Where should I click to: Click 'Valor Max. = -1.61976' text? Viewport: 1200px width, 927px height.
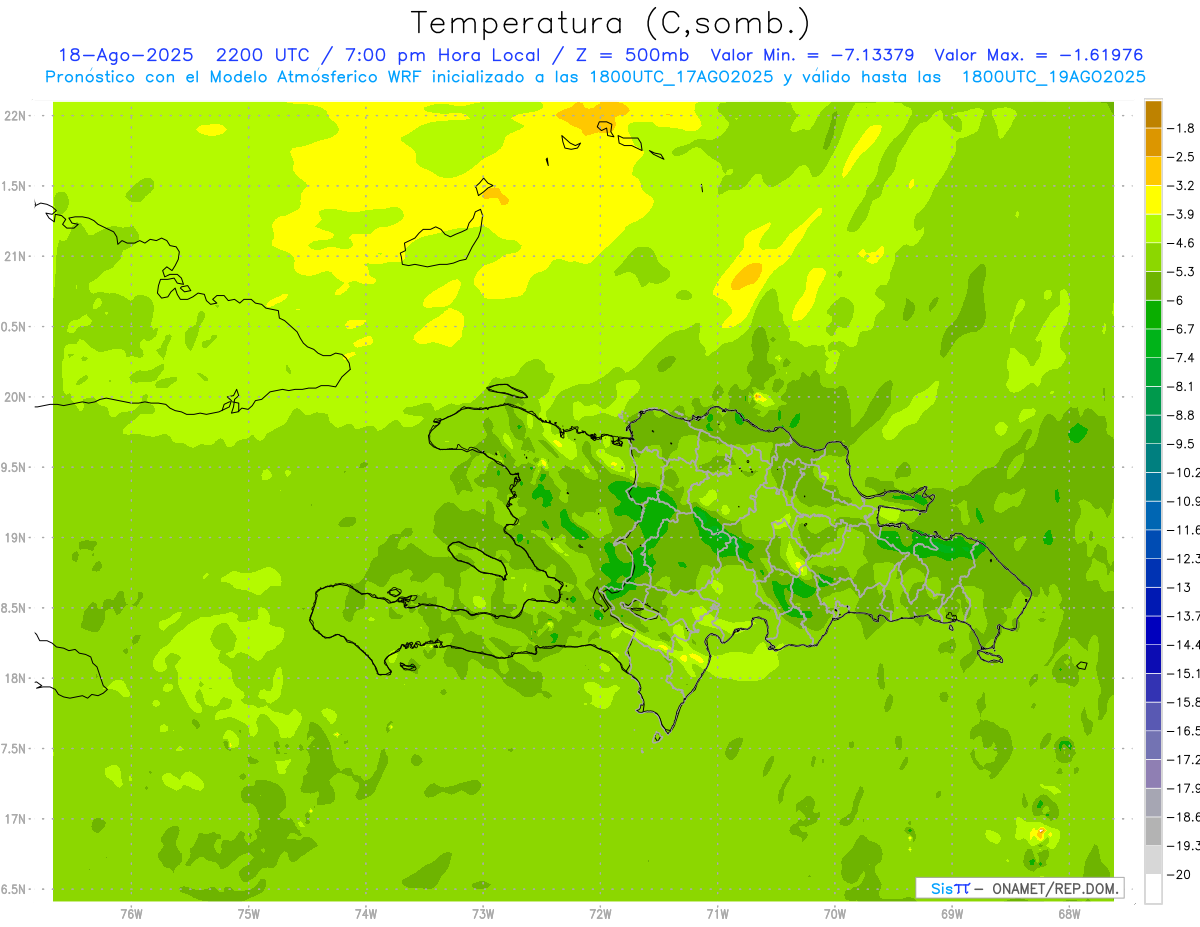(1038, 55)
